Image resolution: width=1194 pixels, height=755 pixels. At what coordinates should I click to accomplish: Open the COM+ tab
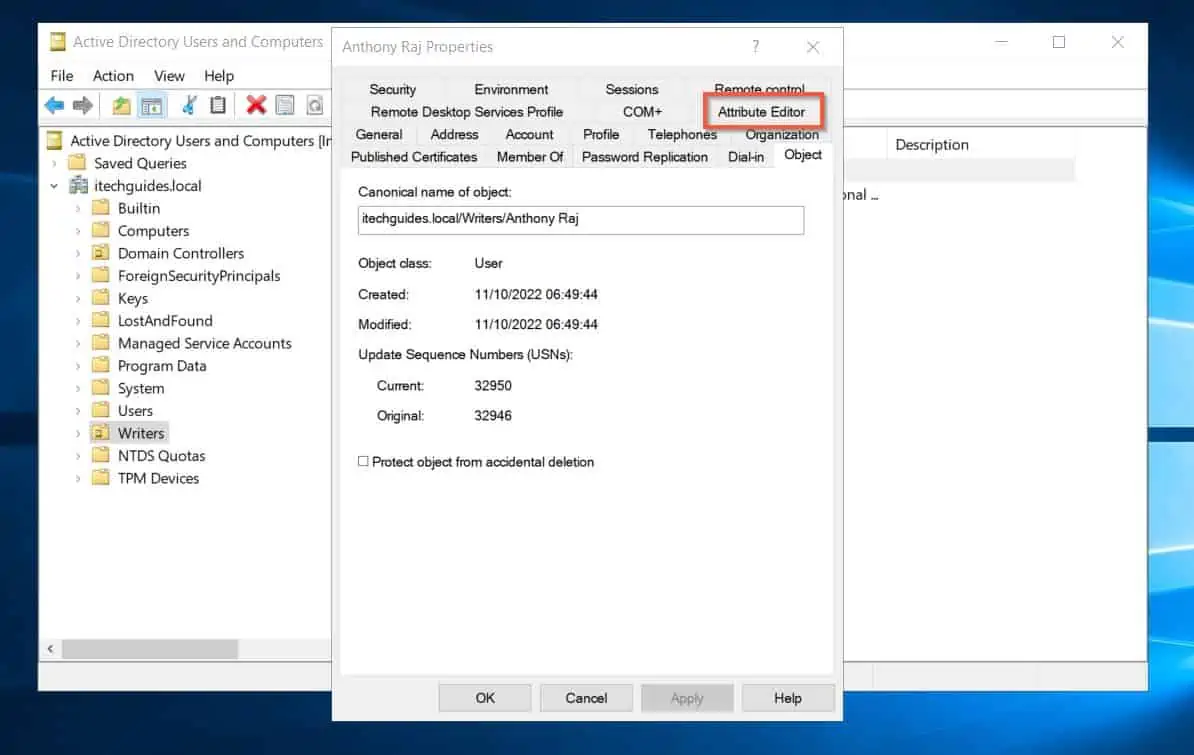(x=643, y=112)
